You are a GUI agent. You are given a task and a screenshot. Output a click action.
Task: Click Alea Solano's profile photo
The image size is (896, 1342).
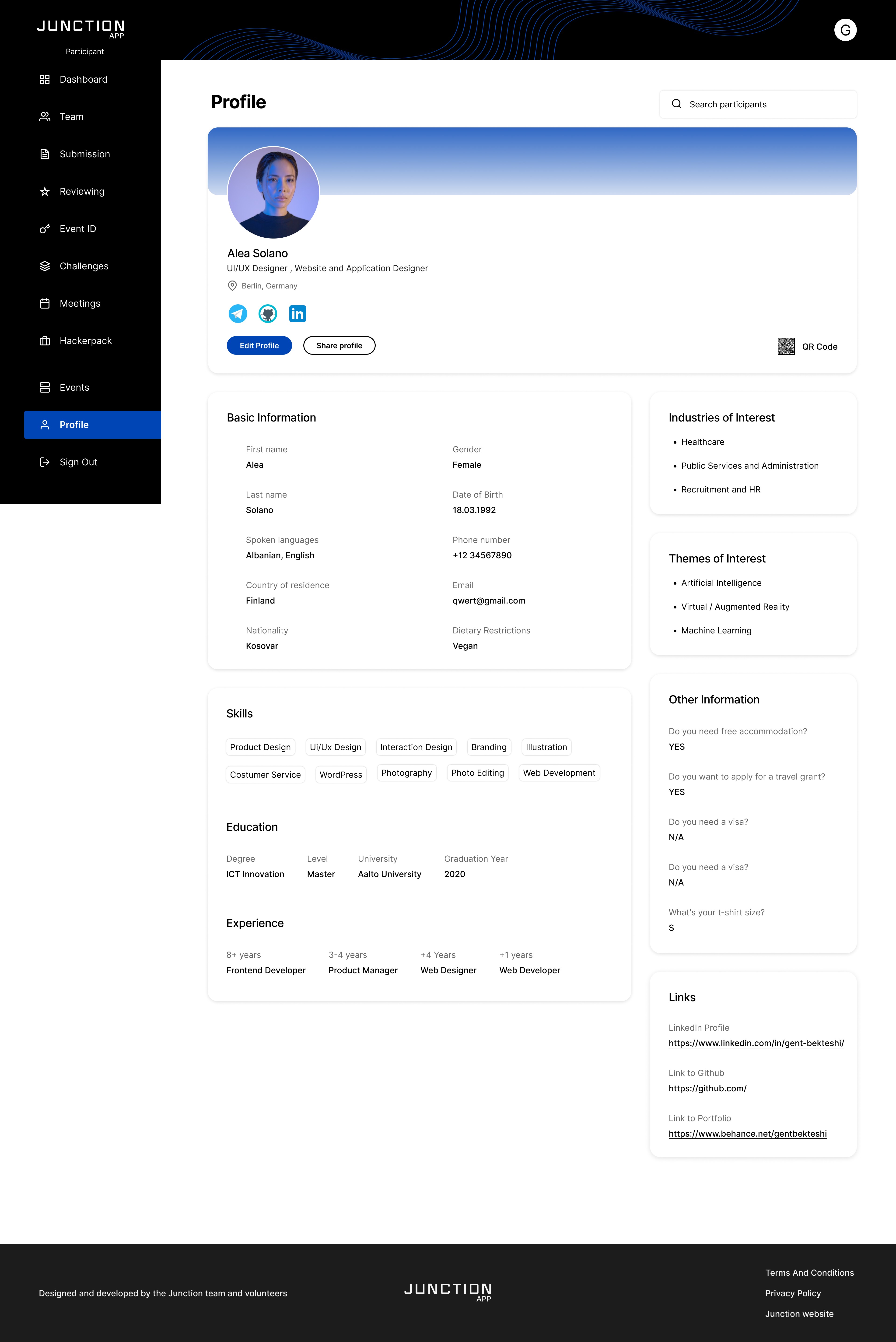pos(273,193)
